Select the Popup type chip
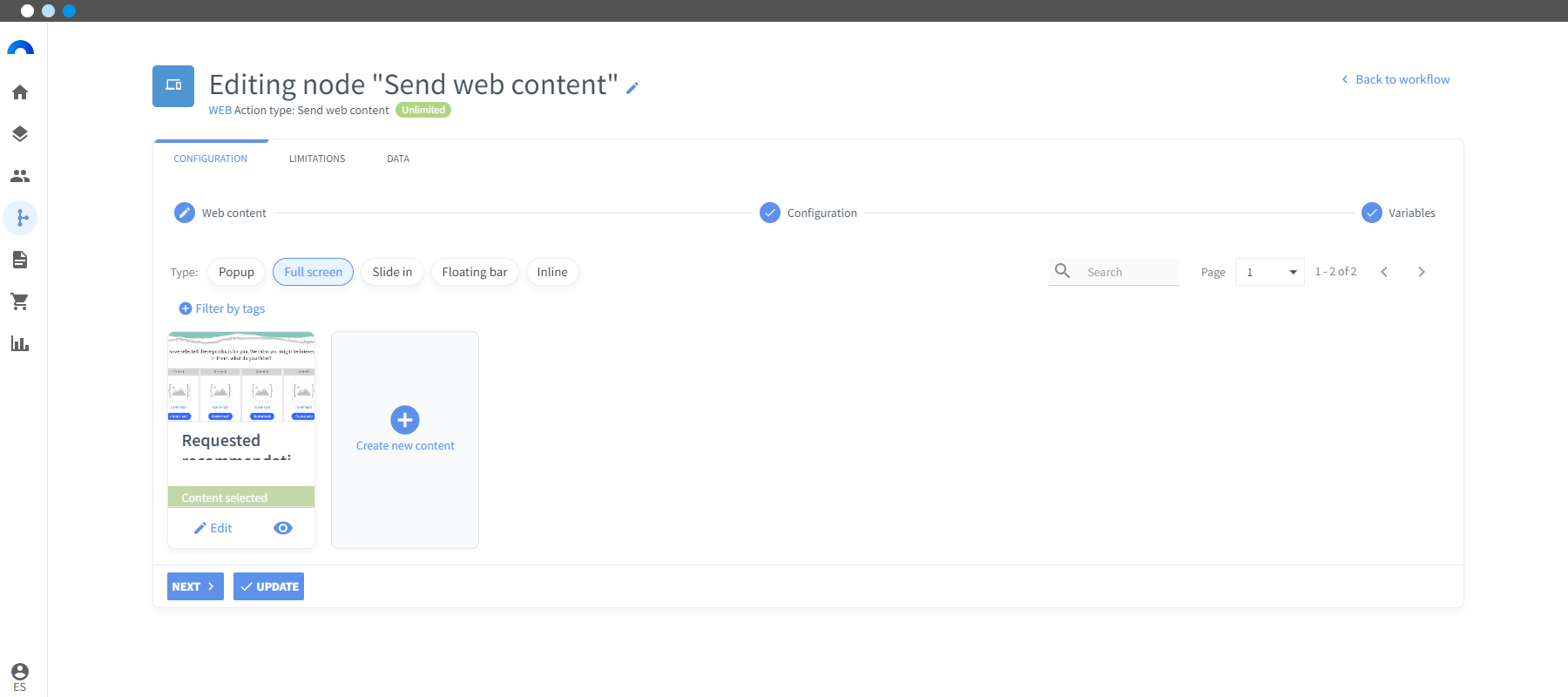 [236, 272]
